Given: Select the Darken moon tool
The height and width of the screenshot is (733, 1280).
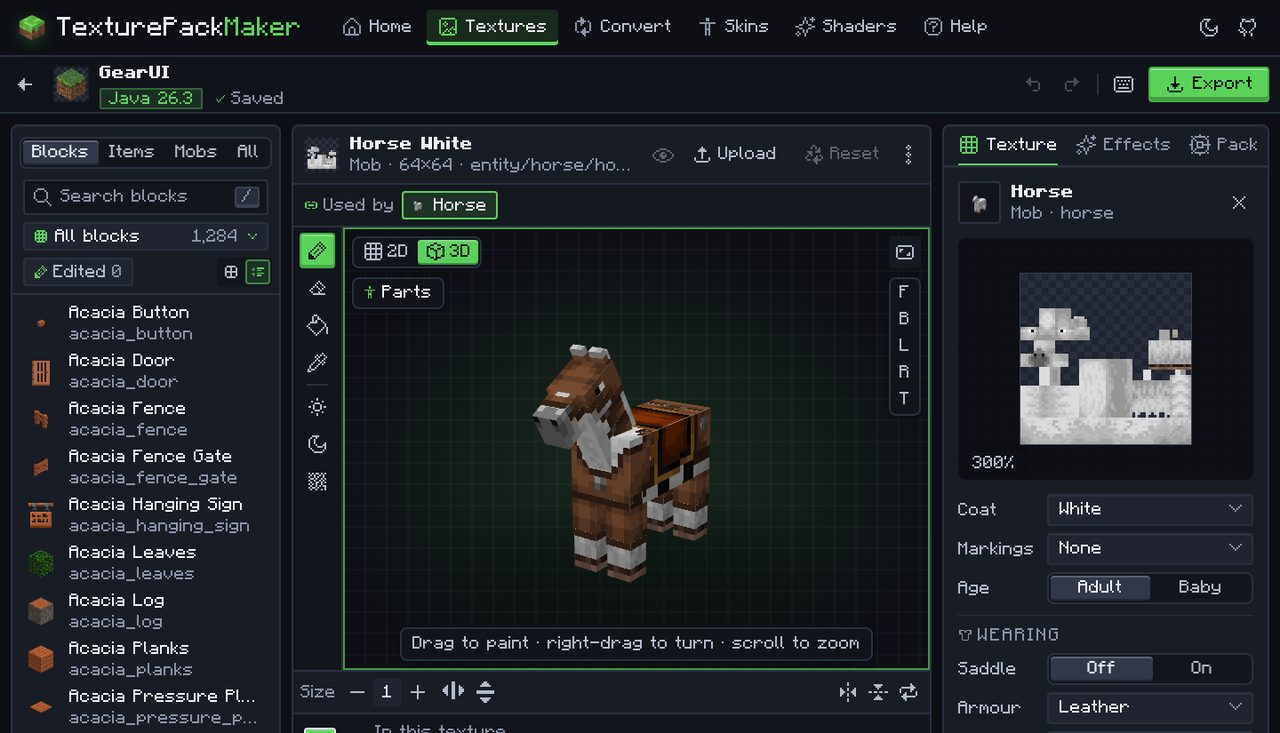Looking at the screenshot, I should (x=317, y=444).
